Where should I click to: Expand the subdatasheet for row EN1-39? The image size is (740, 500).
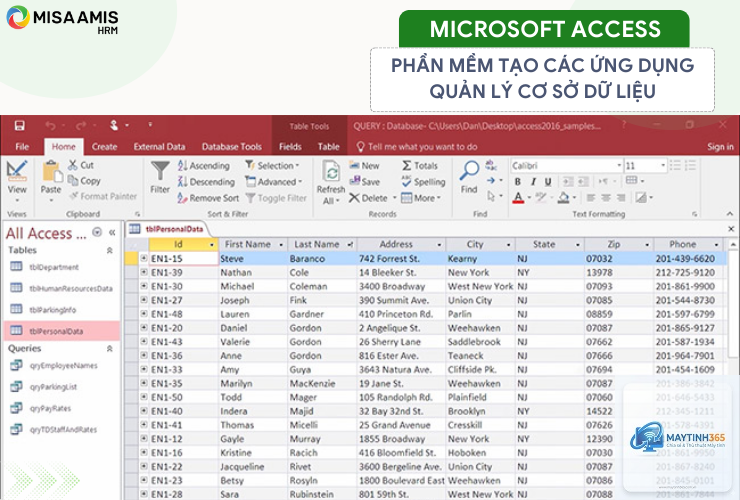point(144,272)
